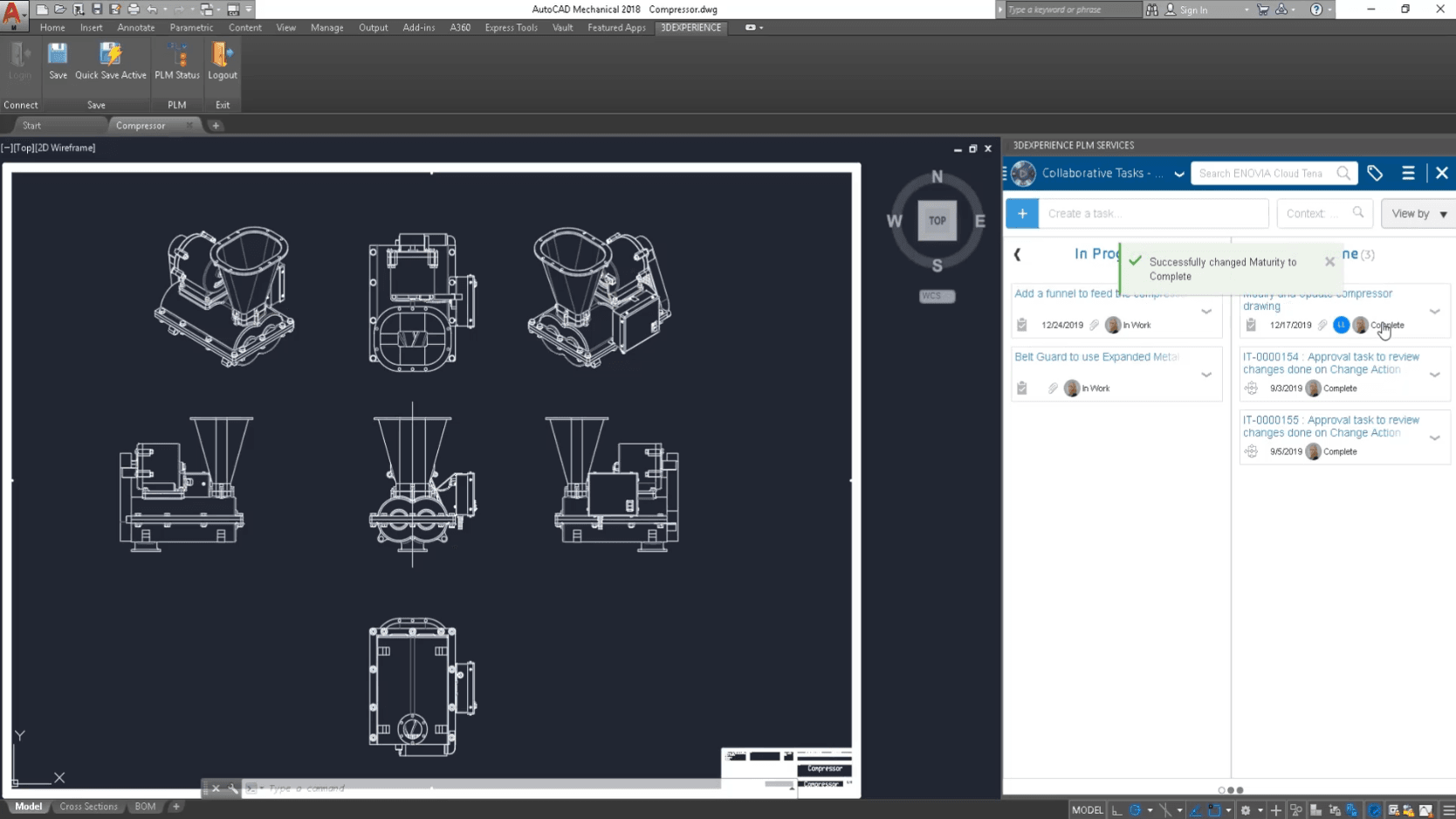Screen dimensions: 1456x819
Task: Click the help question mark icon
Action: point(1315,10)
